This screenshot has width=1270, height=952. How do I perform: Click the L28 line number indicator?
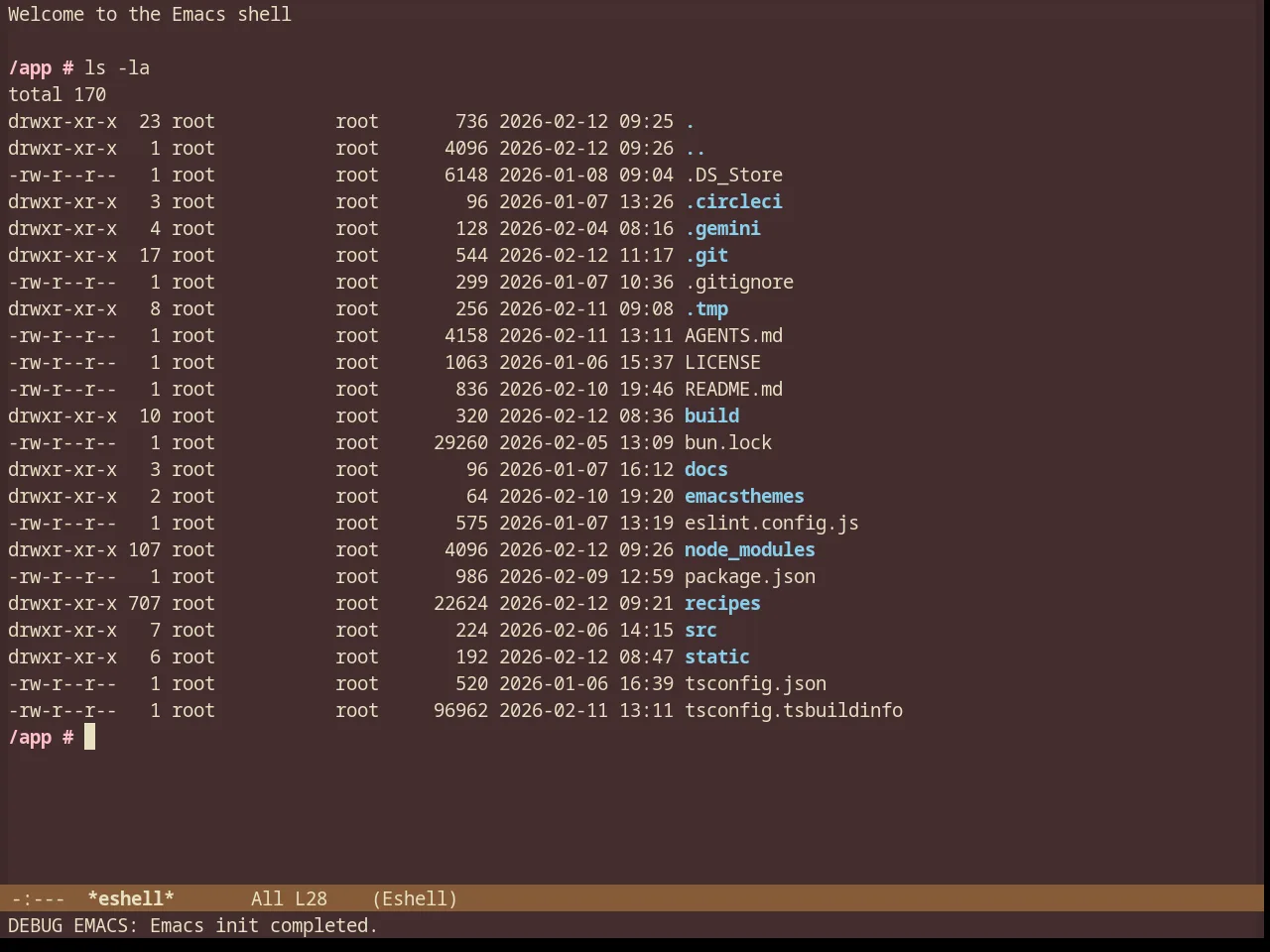tap(311, 898)
